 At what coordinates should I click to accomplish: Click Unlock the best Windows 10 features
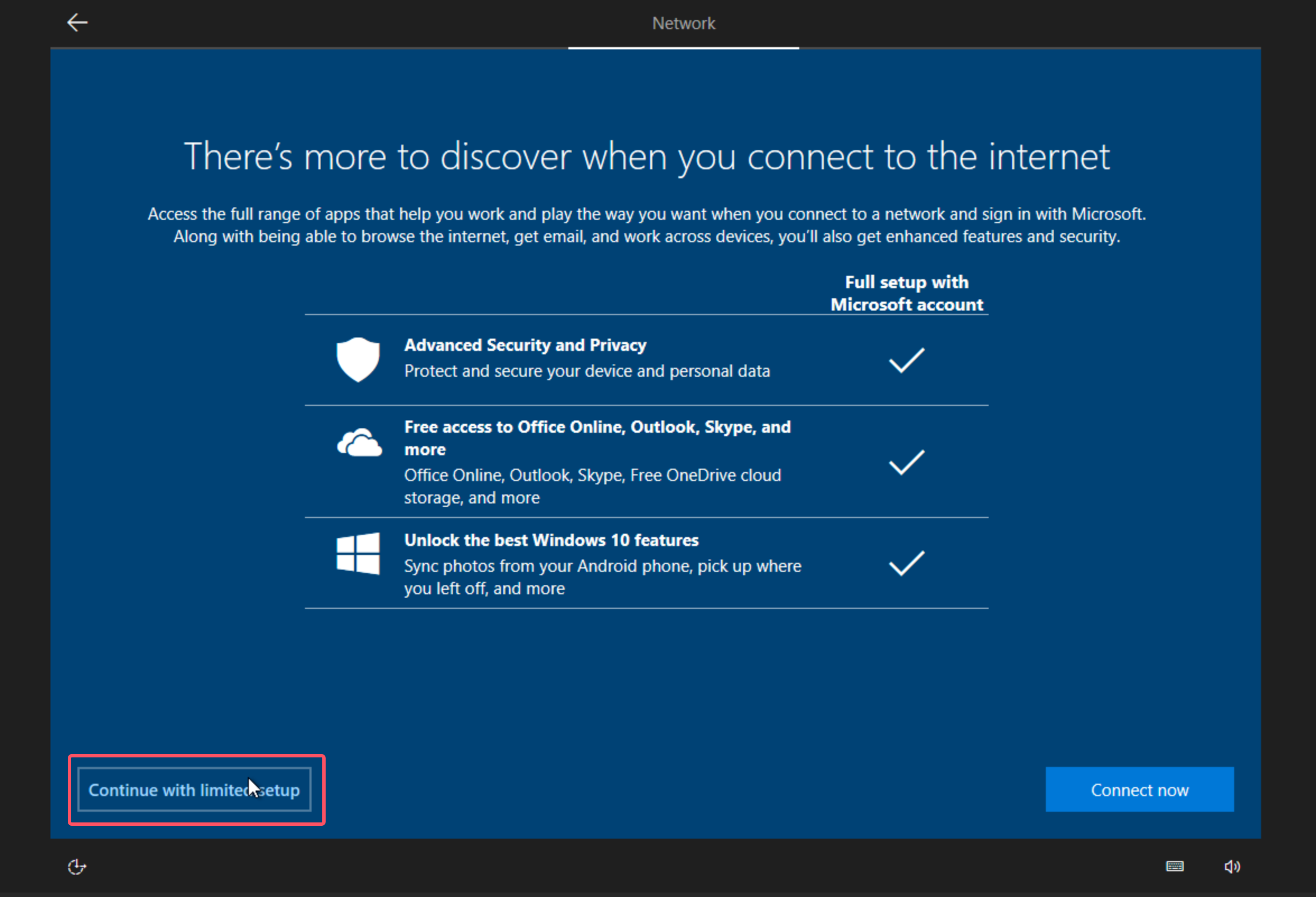tap(551, 540)
